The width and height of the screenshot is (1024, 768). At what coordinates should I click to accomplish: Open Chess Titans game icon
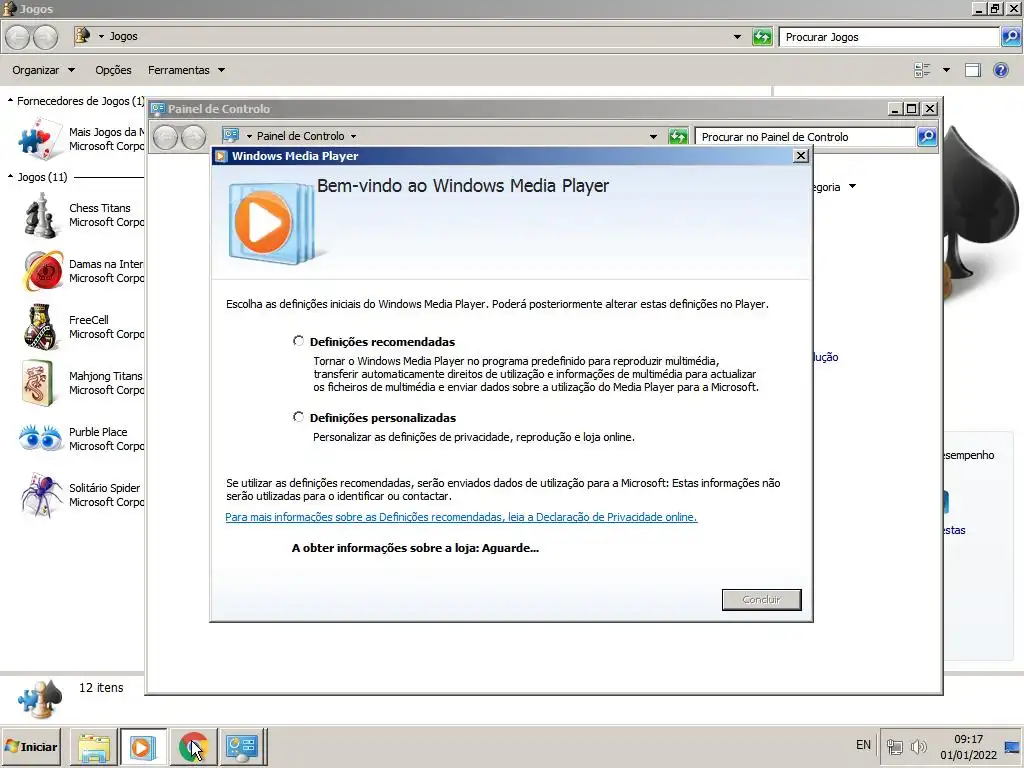[40, 215]
